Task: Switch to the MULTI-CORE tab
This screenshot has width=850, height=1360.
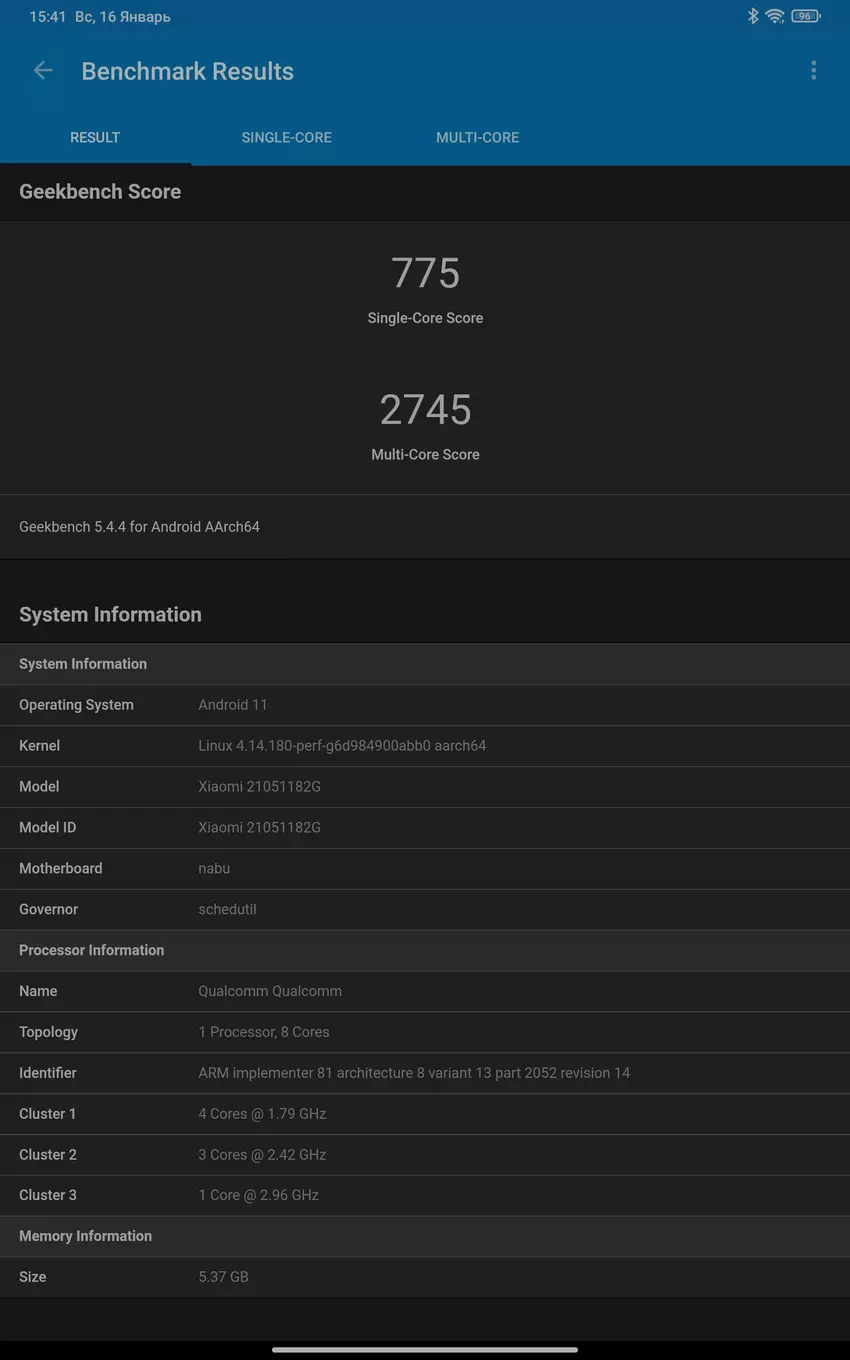Action: click(477, 138)
